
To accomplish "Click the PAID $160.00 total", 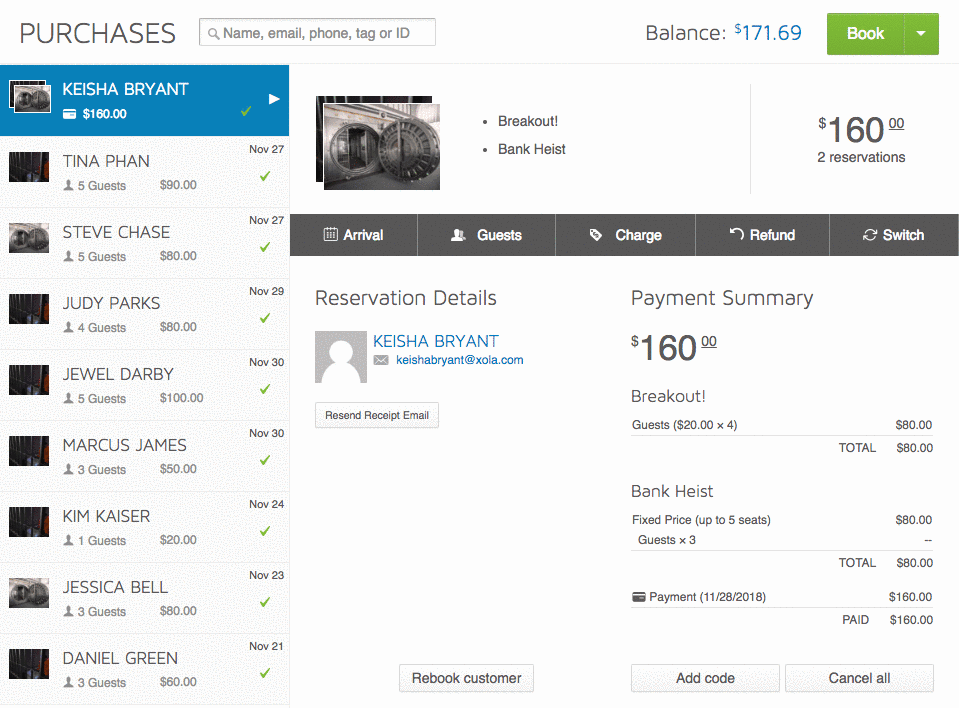I will (x=887, y=620).
